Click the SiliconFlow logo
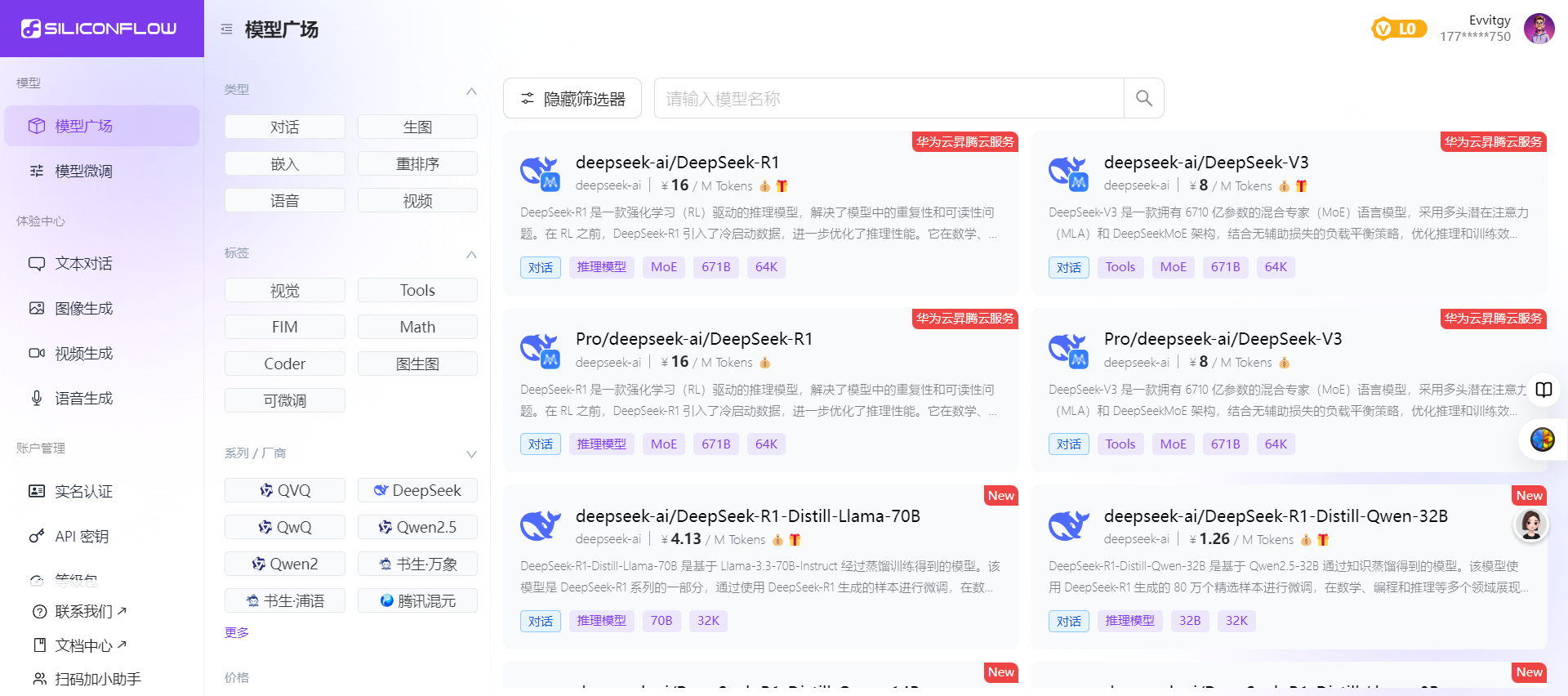 99,29
